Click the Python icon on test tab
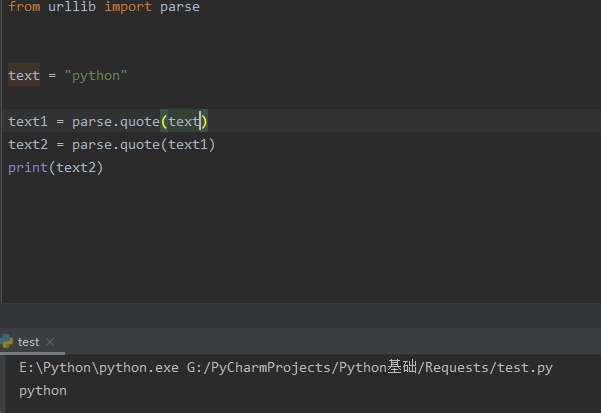 point(7,341)
